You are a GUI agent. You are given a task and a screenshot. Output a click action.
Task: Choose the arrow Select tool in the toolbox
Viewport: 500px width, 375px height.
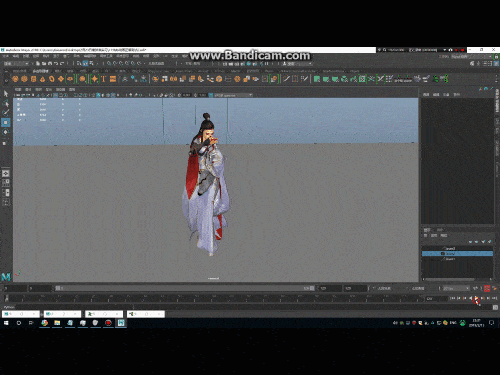[6, 94]
